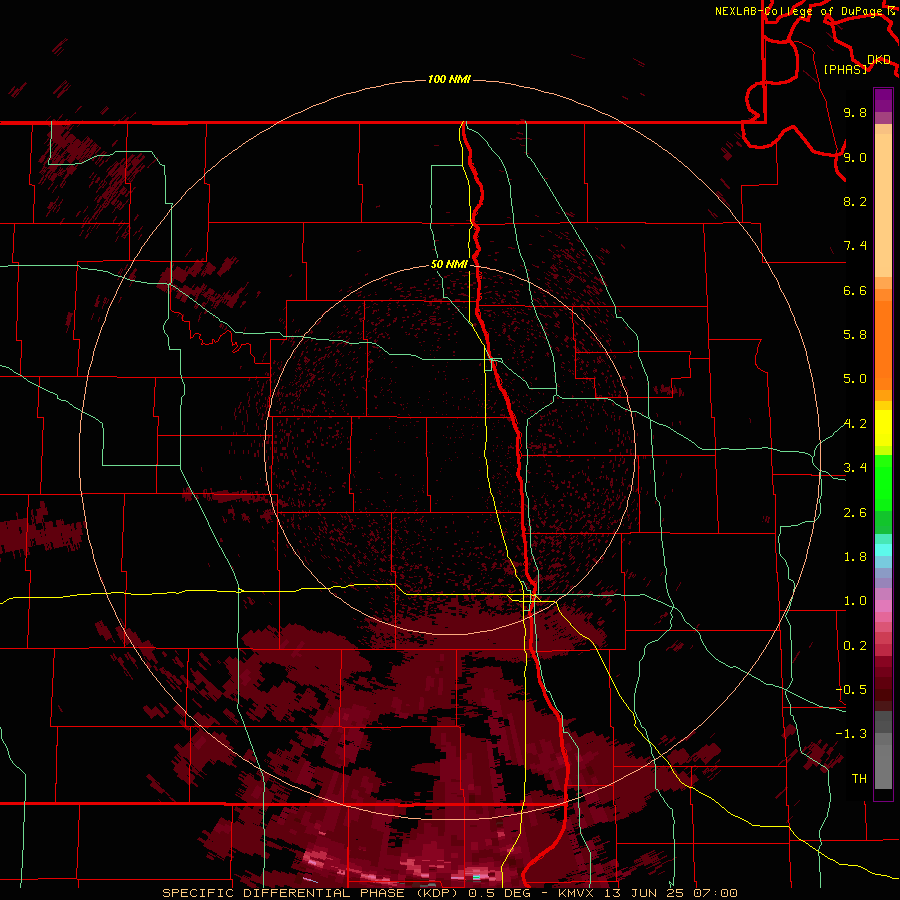Click the NEXLAB-College of DuPage label
Viewport: 900px width, 900px height.
click(x=798, y=11)
